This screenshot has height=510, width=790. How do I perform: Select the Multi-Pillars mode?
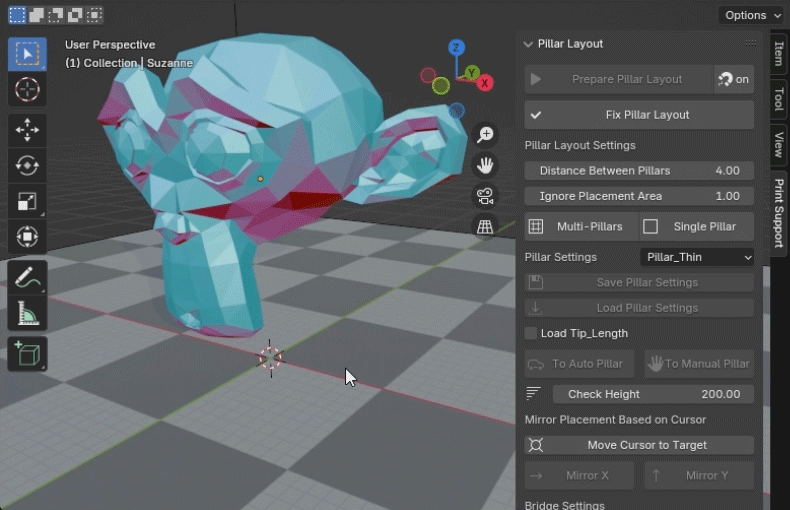pos(581,227)
